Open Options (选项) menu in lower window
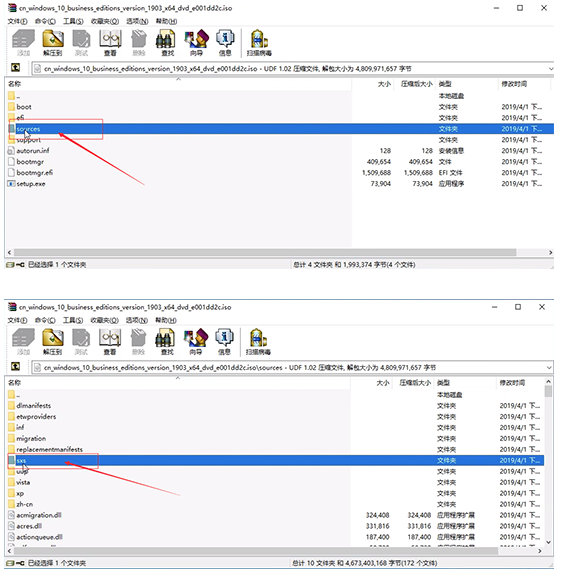 coord(137,320)
